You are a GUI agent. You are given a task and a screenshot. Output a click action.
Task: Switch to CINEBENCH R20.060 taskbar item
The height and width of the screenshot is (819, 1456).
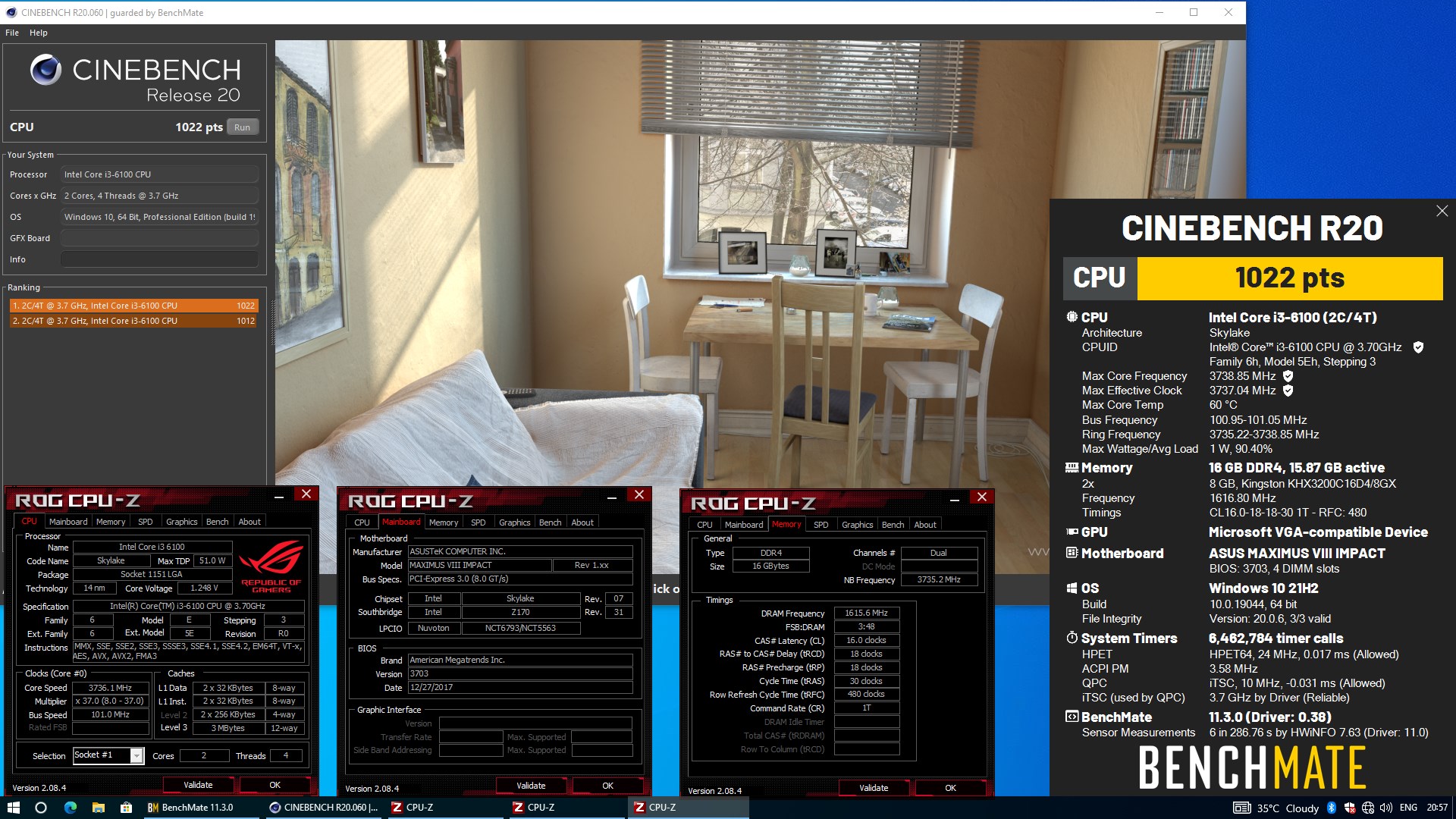pos(324,808)
